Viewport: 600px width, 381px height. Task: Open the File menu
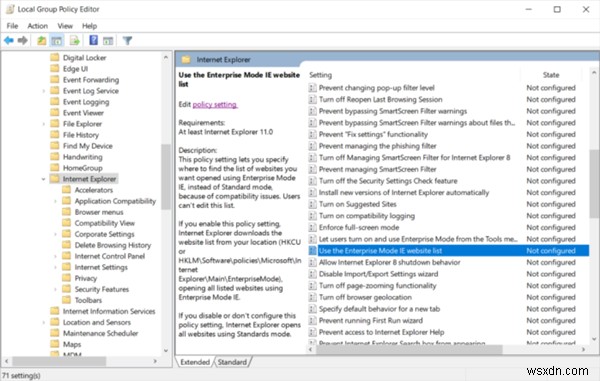12,26
